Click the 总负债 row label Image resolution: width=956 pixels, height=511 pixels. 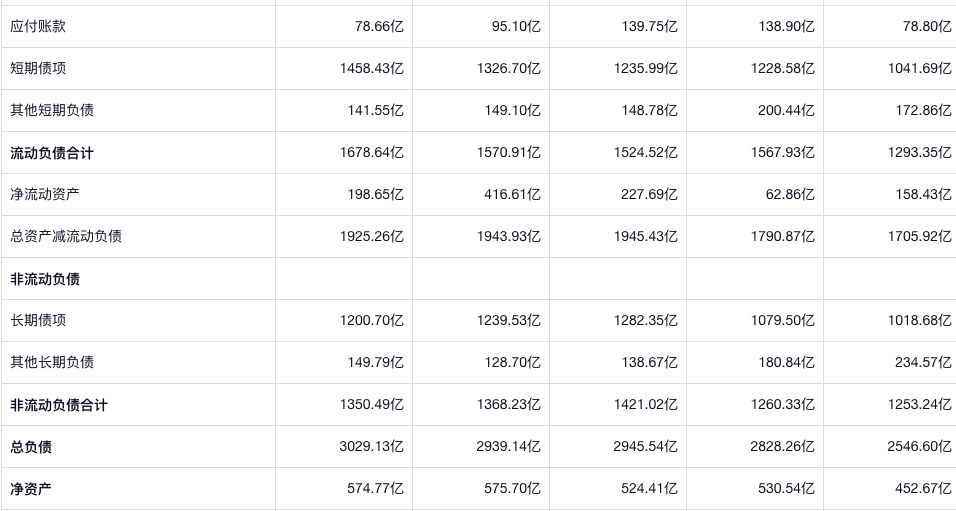(x=31, y=447)
